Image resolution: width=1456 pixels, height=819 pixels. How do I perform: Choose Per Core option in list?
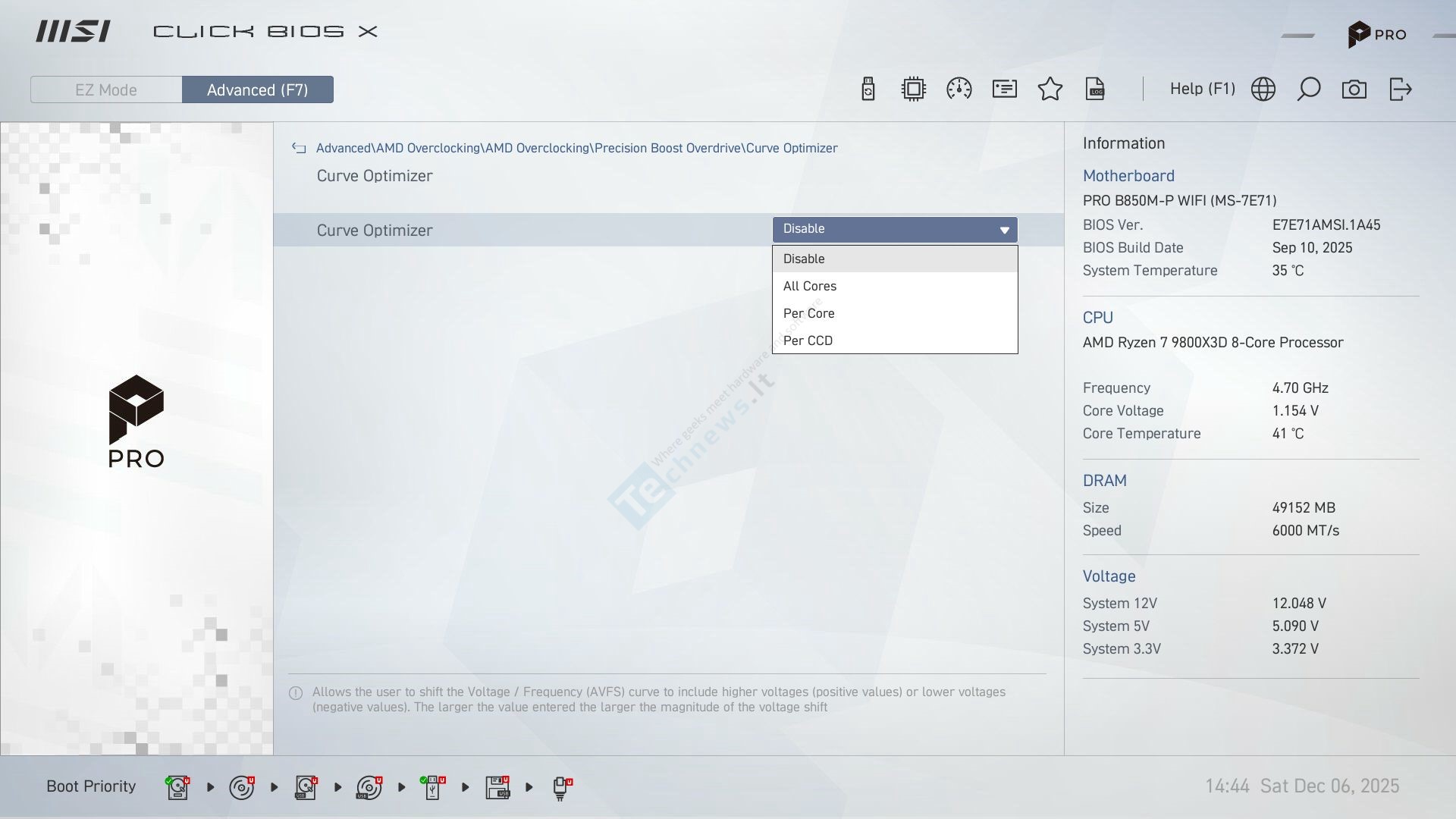coord(808,313)
